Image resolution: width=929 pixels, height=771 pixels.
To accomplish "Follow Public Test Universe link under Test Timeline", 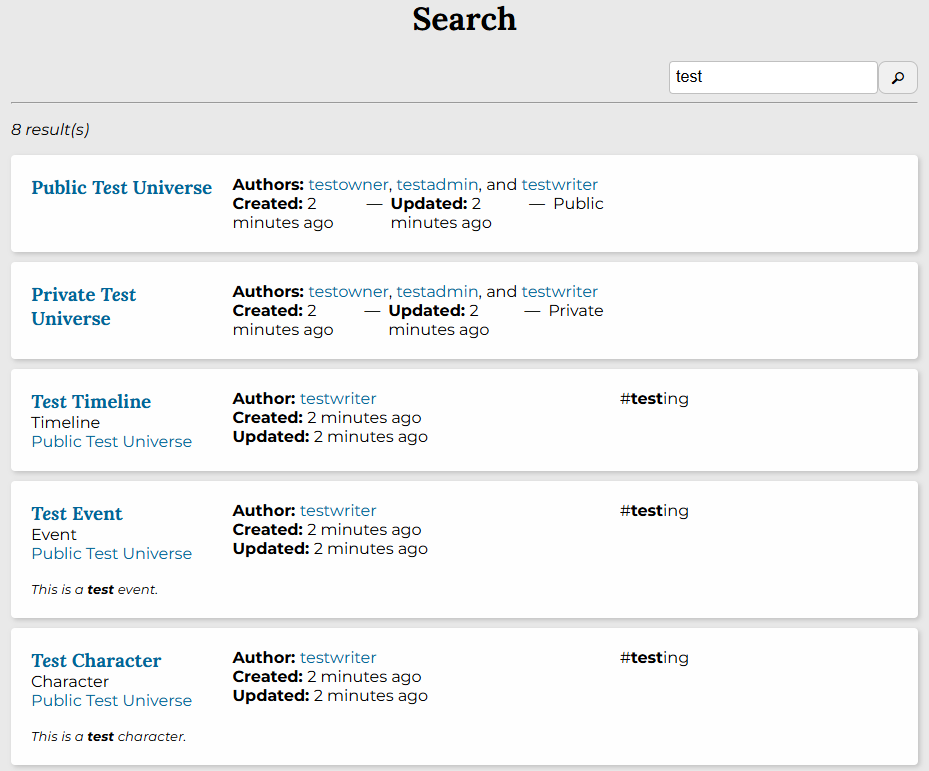I will tap(111, 442).
